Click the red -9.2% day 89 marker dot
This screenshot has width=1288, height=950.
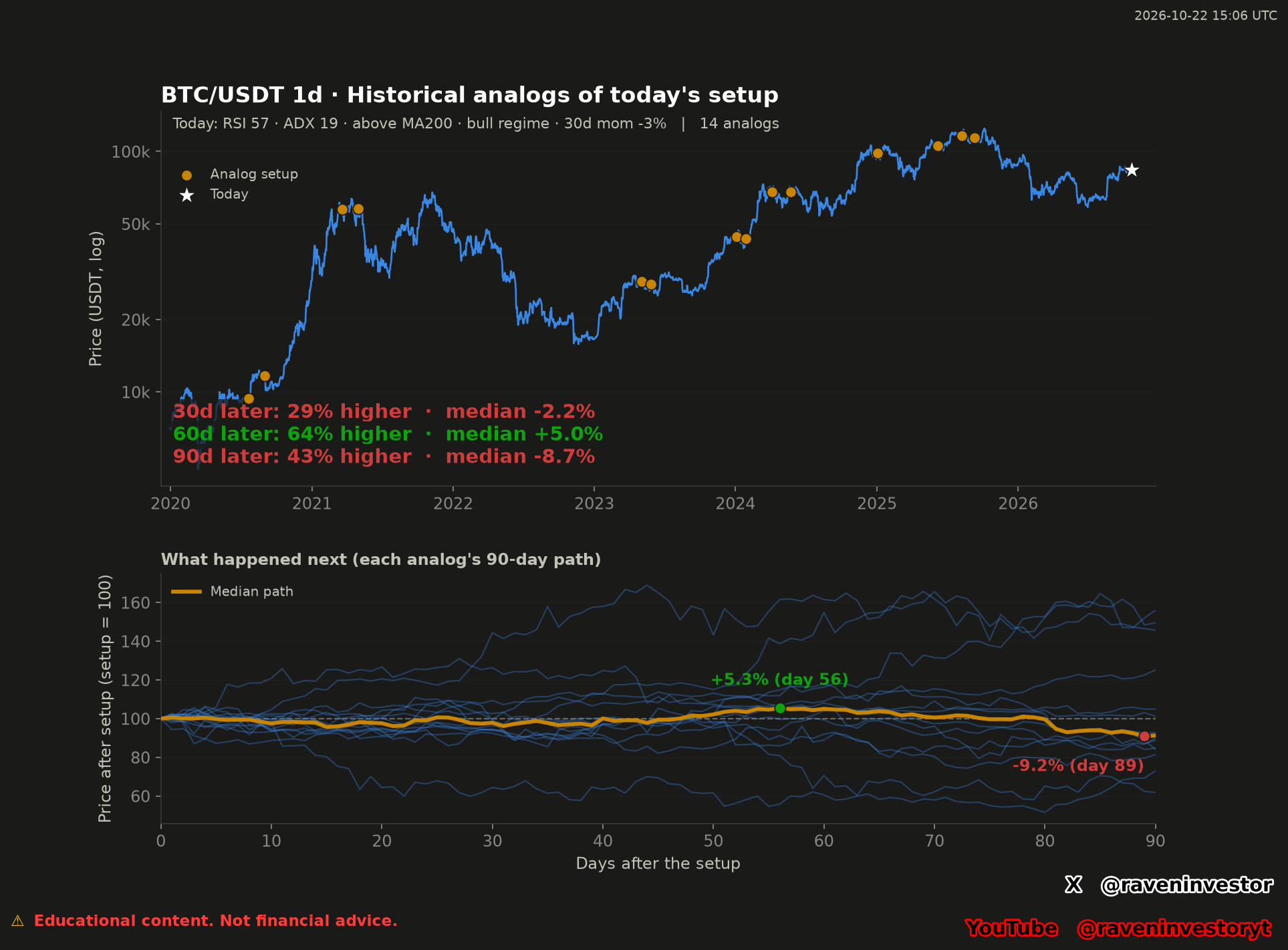coord(1144,737)
